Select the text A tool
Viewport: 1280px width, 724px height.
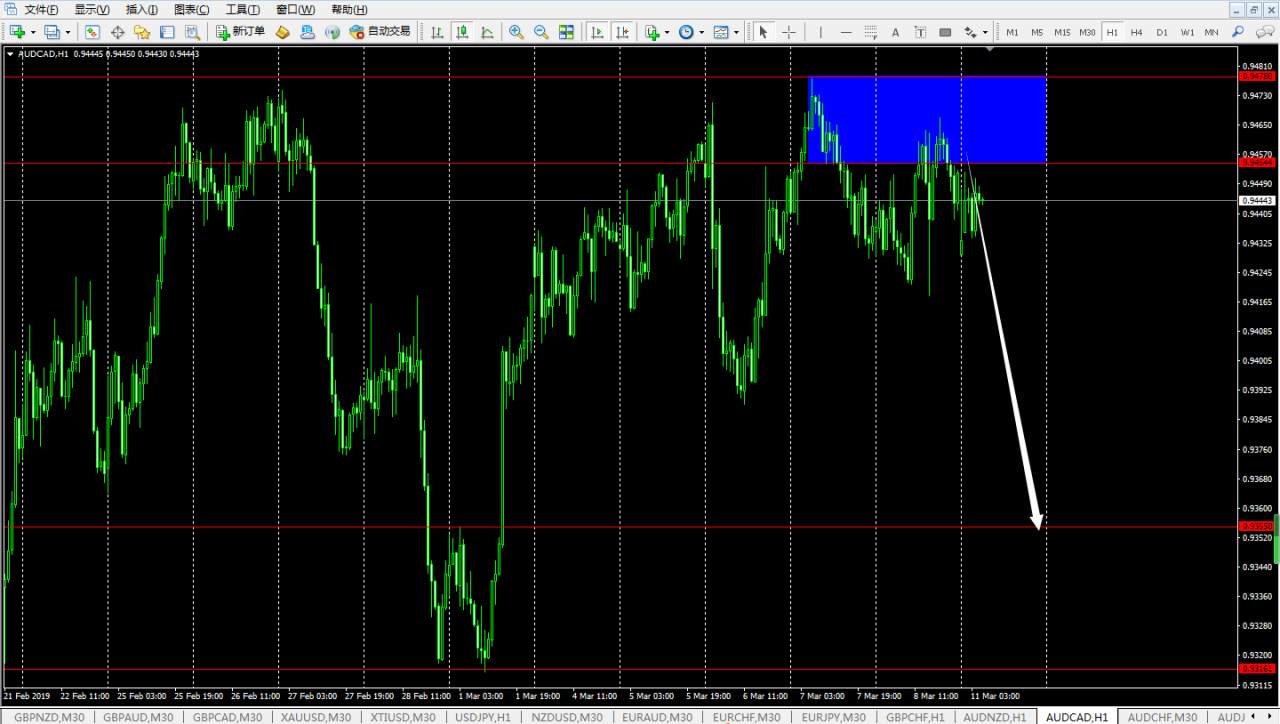[x=895, y=32]
